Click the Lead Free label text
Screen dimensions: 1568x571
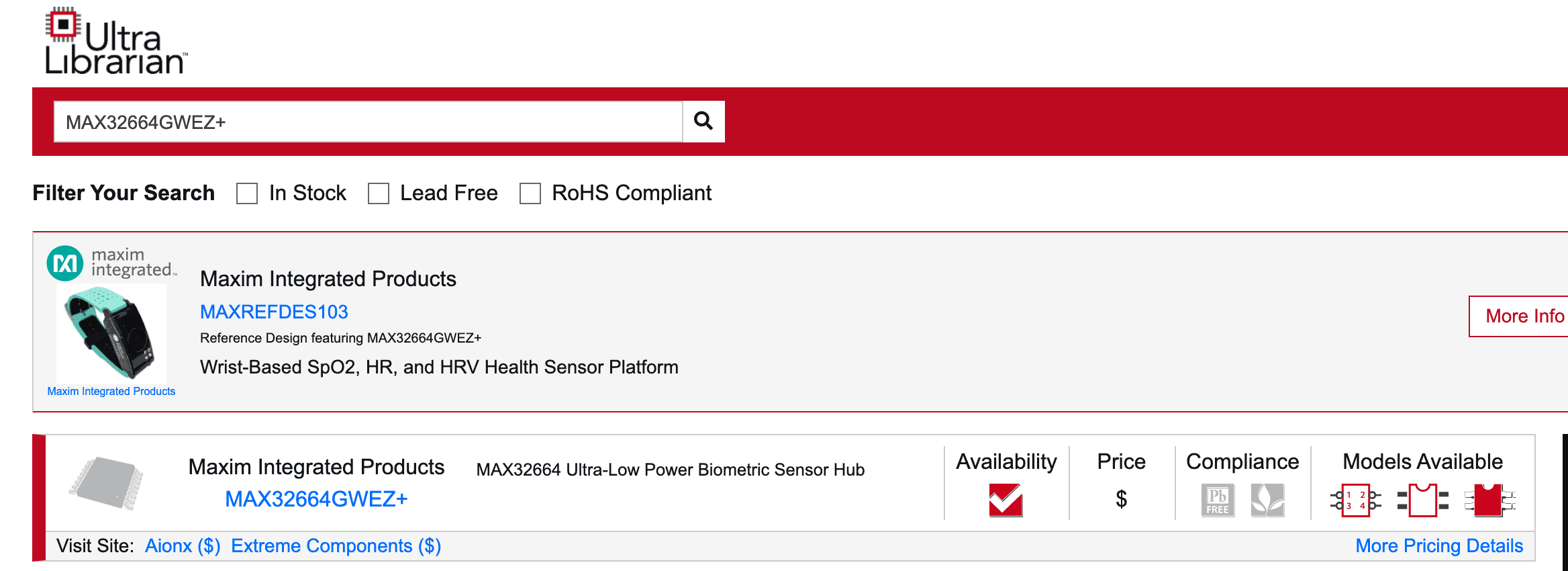(449, 193)
